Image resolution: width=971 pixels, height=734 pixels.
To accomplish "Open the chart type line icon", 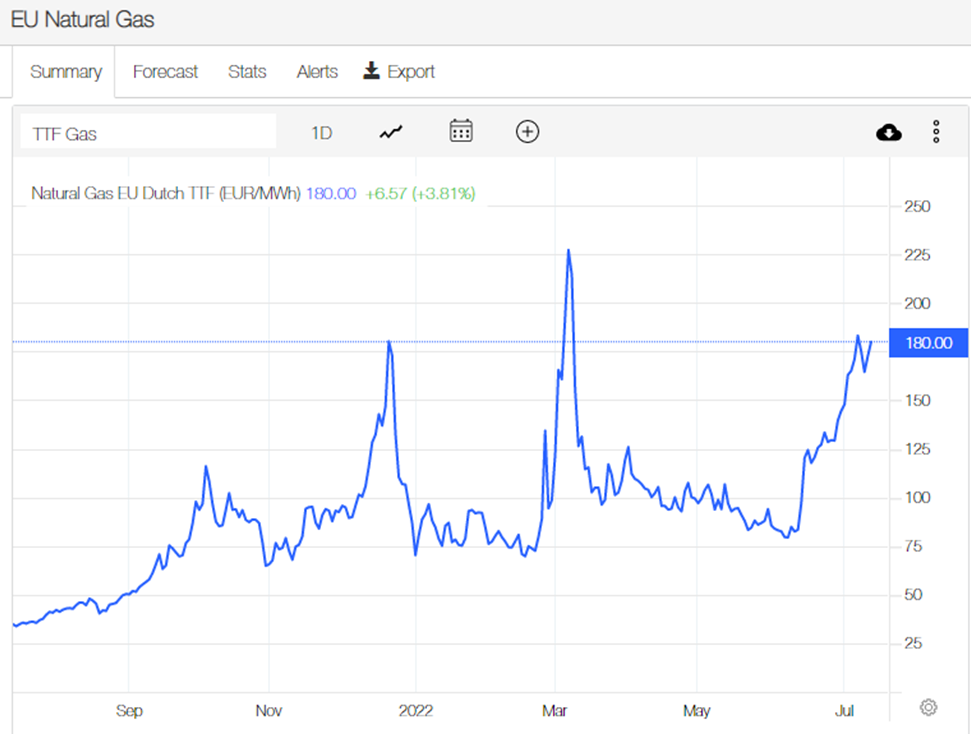I will (391, 132).
